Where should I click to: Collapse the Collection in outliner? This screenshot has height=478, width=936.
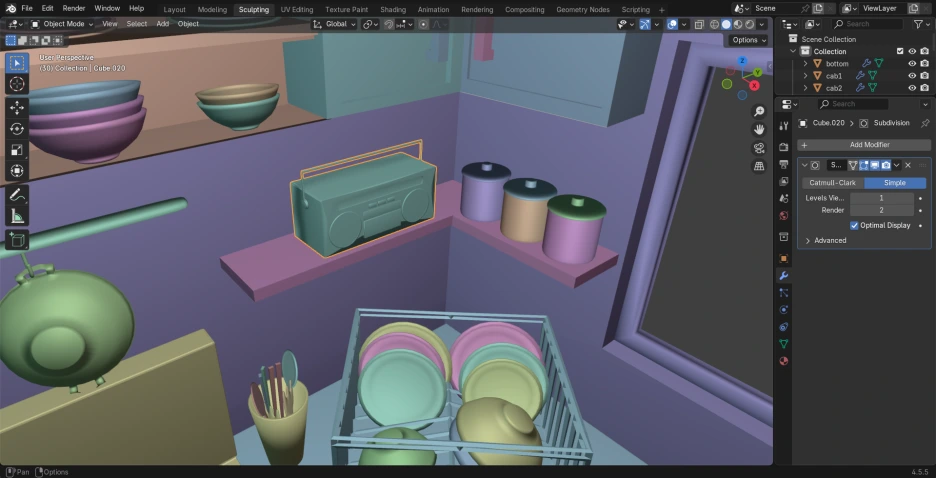click(793, 51)
